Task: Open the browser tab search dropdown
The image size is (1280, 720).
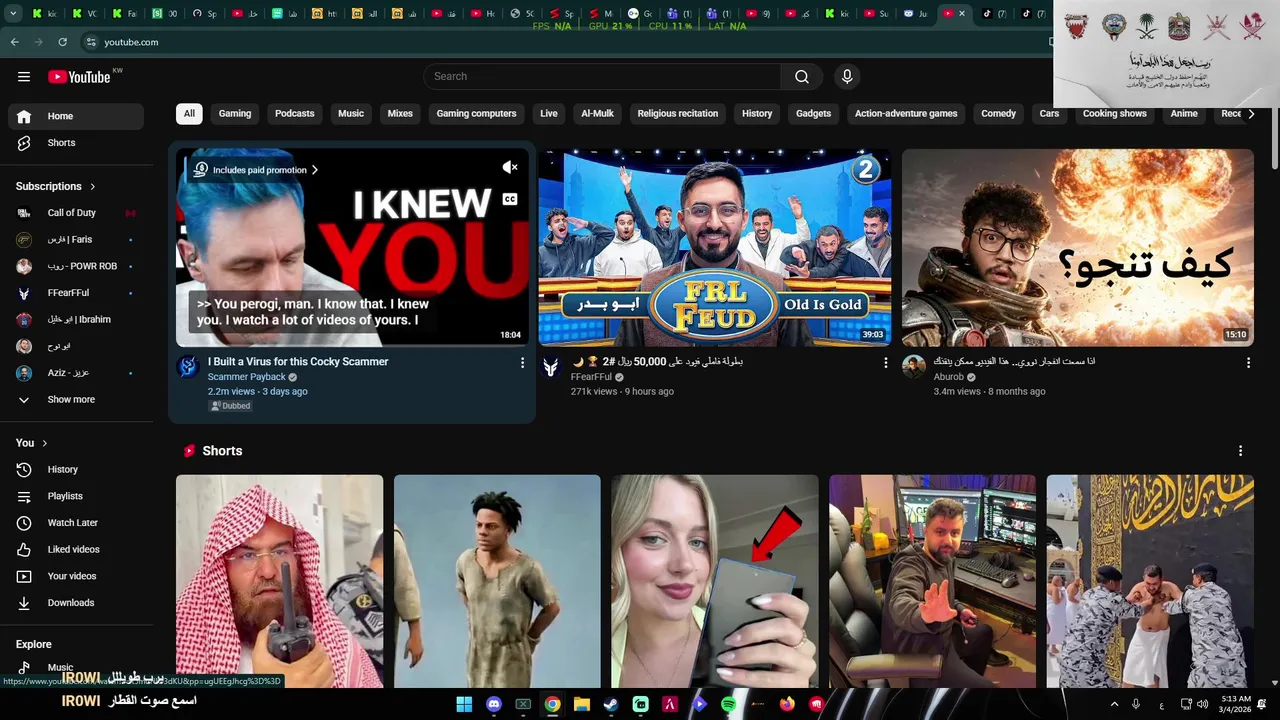Action: 14,14
